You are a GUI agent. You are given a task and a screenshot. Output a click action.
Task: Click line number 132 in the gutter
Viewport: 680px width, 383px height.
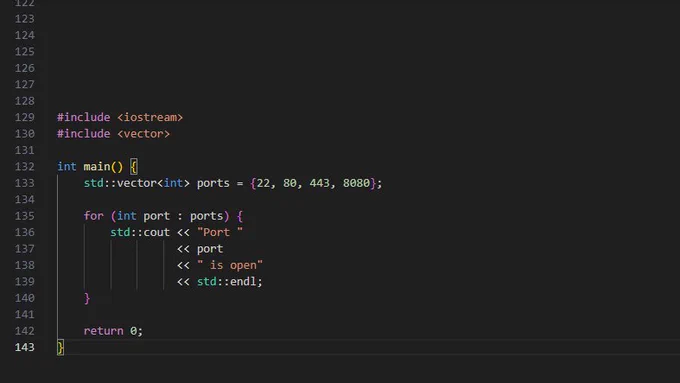point(25,167)
